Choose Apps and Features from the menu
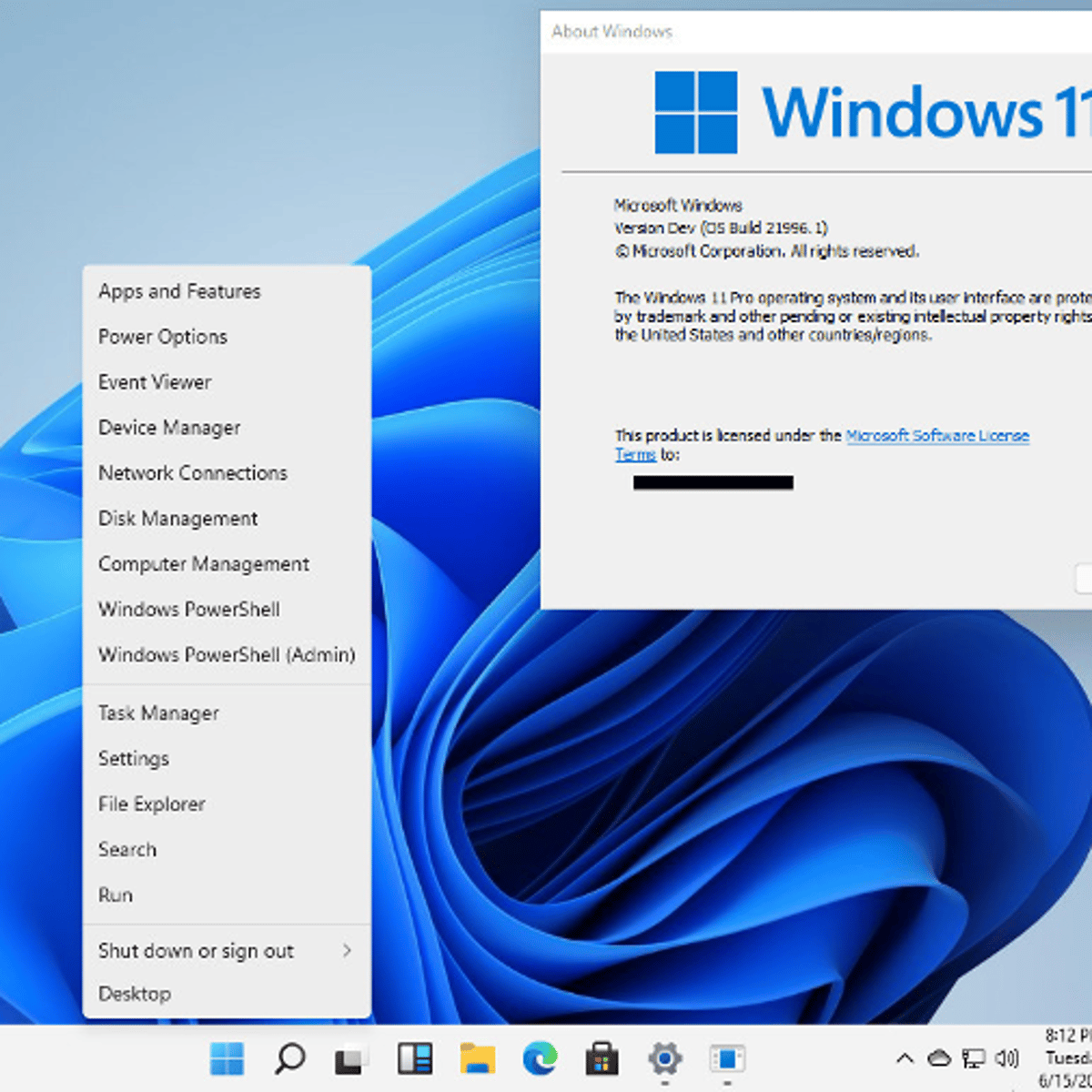Viewport: 1092px width, 1092px height. 227,291
